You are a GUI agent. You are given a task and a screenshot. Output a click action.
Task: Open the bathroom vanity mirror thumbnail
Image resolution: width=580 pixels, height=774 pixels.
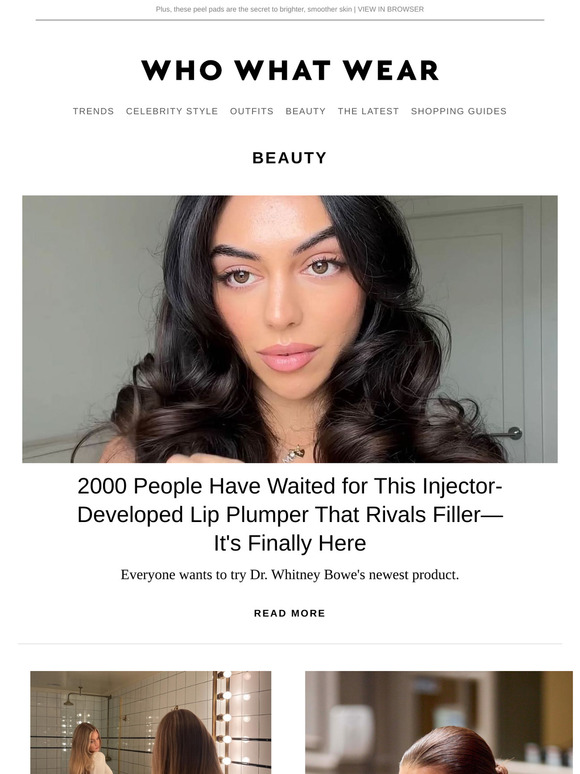click(x=151, y=722)
